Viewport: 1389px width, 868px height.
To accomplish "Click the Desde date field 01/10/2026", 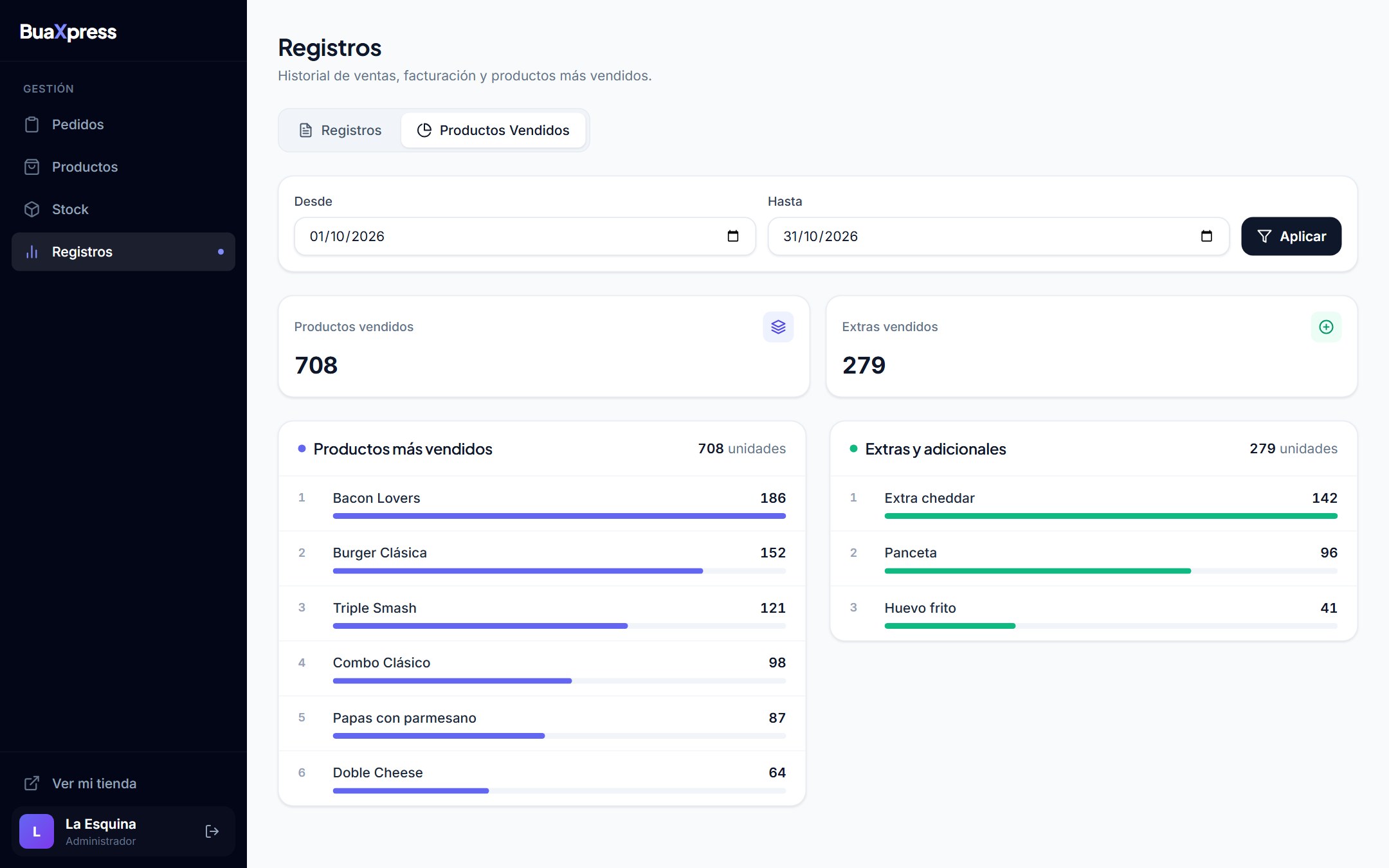I will click(x=525, y=236).
